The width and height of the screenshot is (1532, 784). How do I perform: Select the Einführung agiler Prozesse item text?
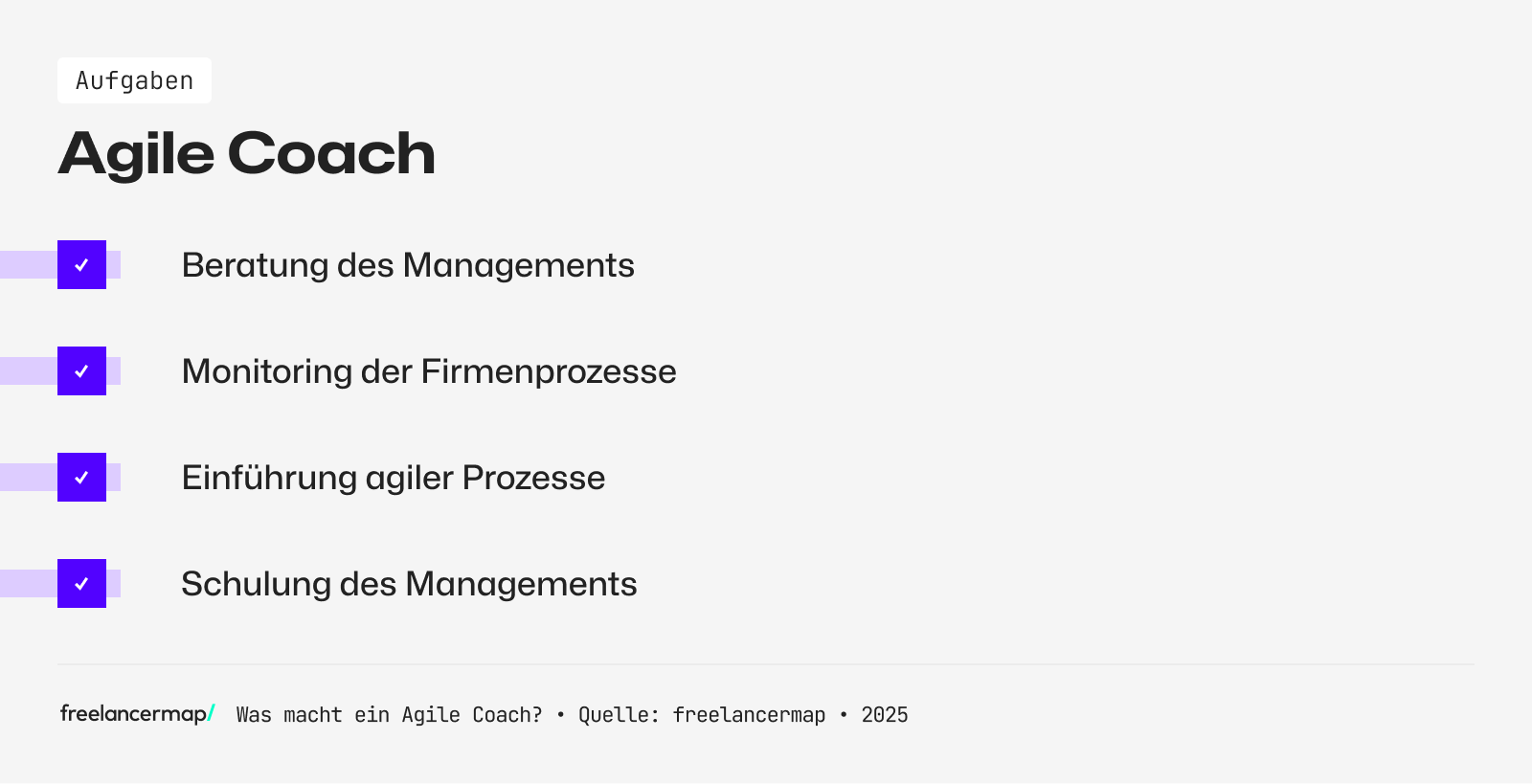click(x=394, y=478)
